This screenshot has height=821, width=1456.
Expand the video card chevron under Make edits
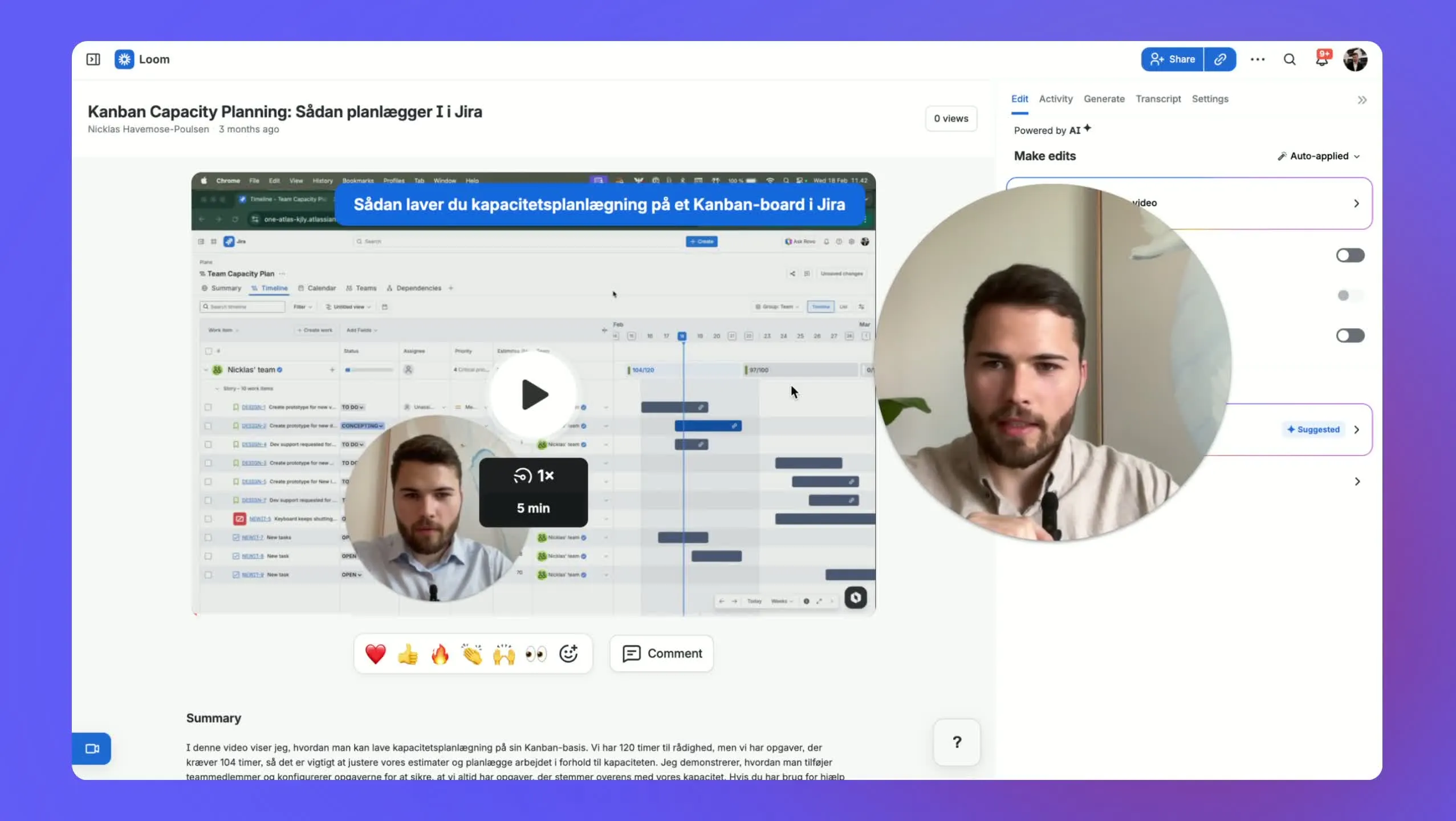pyautogui.click(x=1356, y=204)
